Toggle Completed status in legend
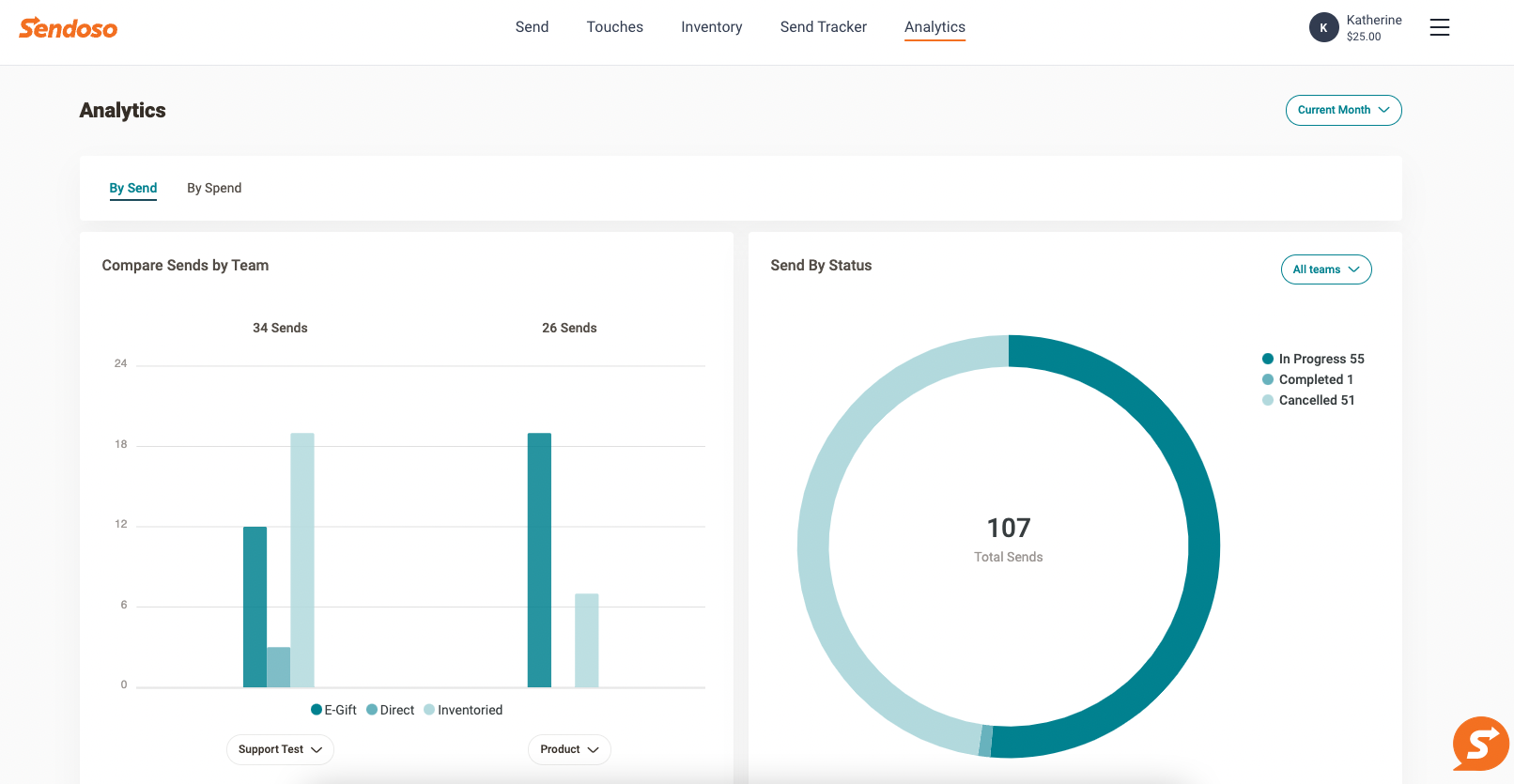The width and height of the screenshot is (1514, 784). tap(1307, 379)
